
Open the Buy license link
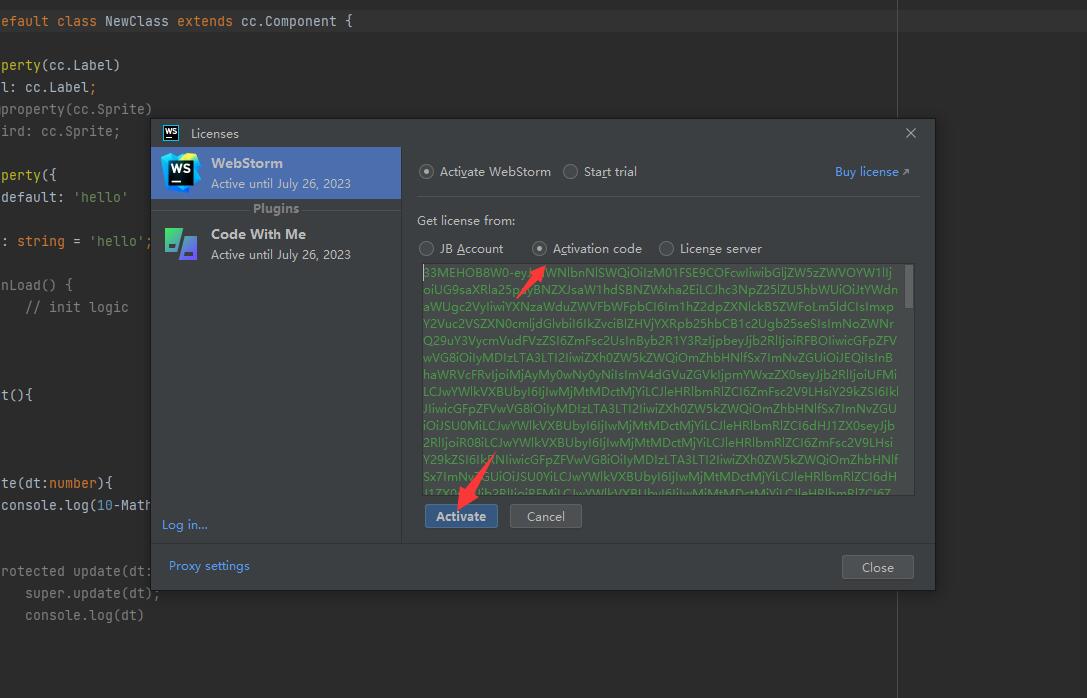click(x=871, y=172)
